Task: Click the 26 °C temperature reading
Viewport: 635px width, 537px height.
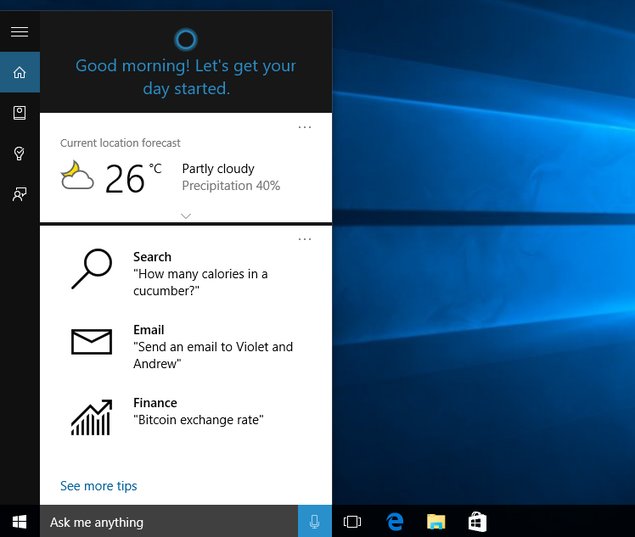Action: click(133, 178)
